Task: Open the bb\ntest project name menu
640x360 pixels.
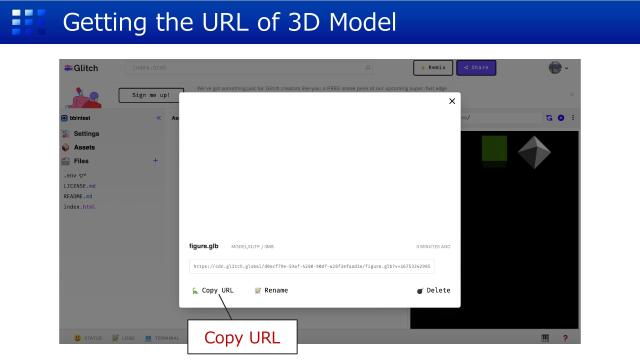Action: click(x=76, y=118)
